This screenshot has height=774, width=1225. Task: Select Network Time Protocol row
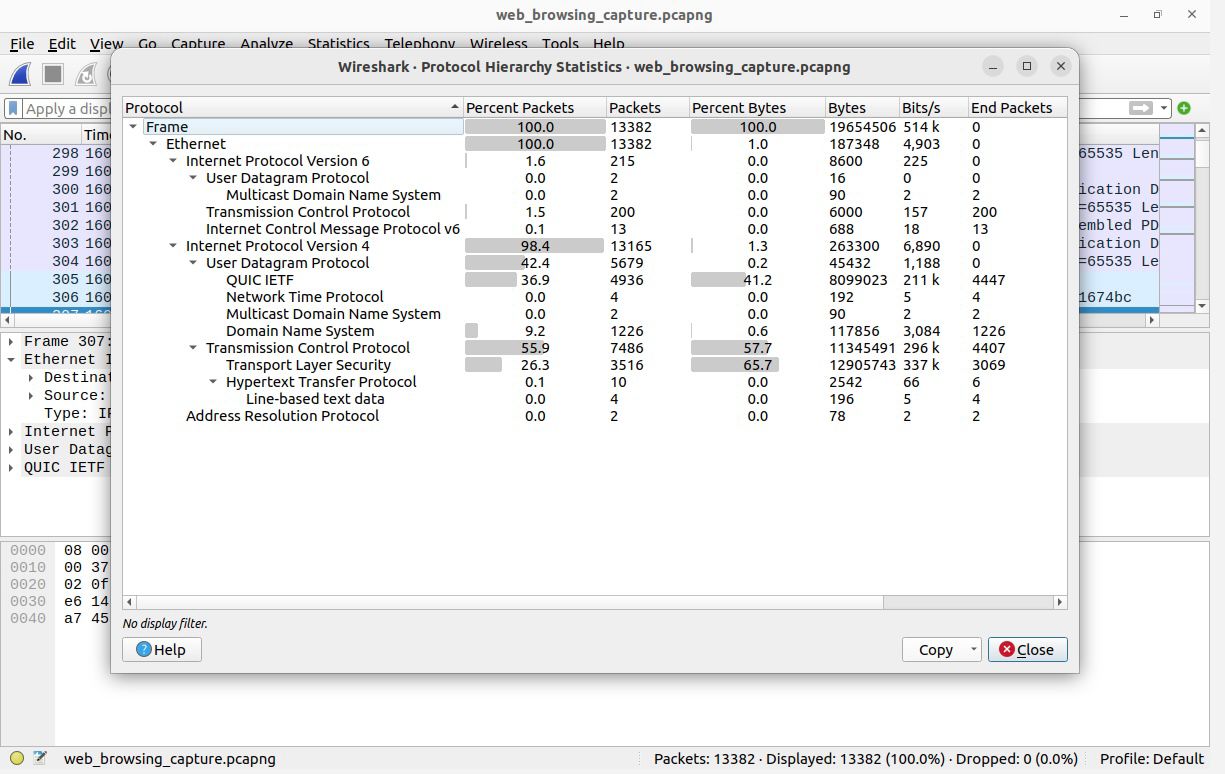594,297
